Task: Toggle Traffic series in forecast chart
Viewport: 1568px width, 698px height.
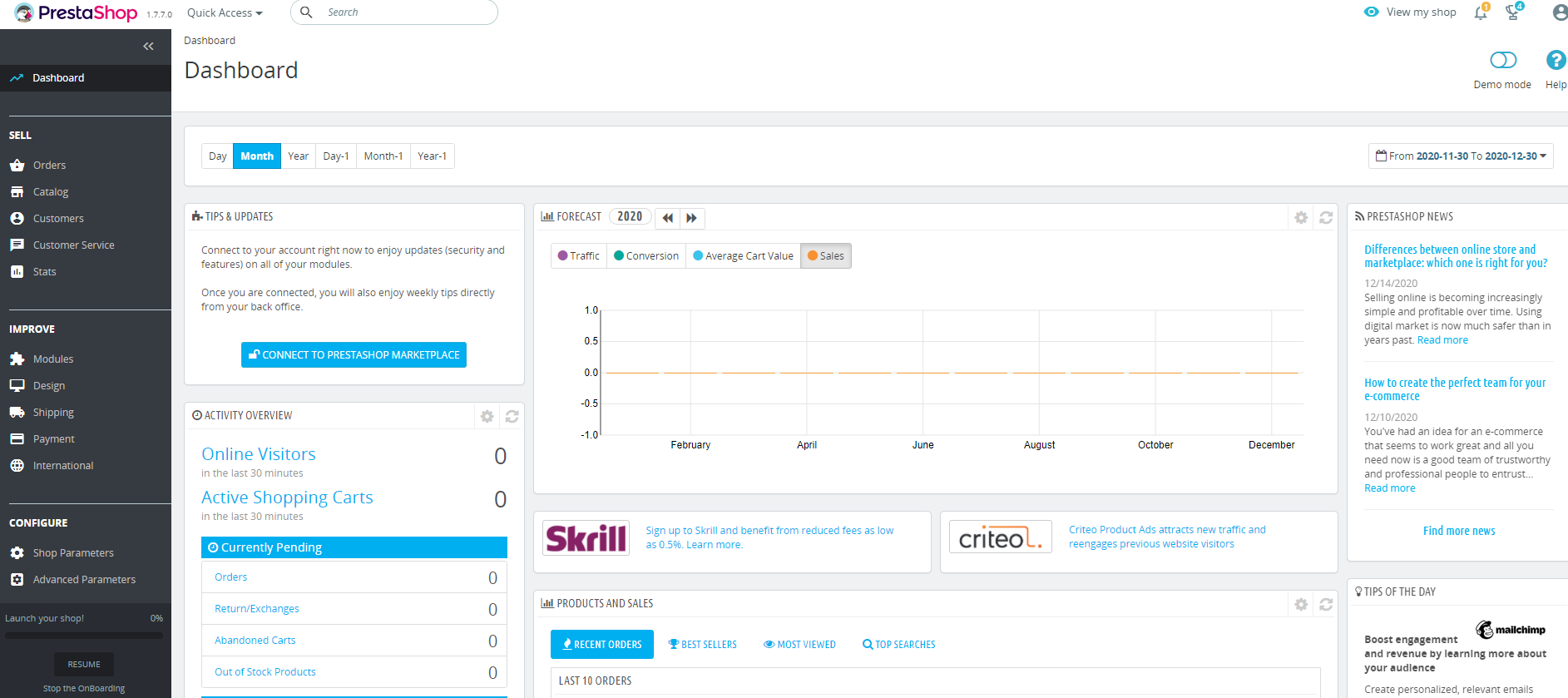Action: (579, 255)
